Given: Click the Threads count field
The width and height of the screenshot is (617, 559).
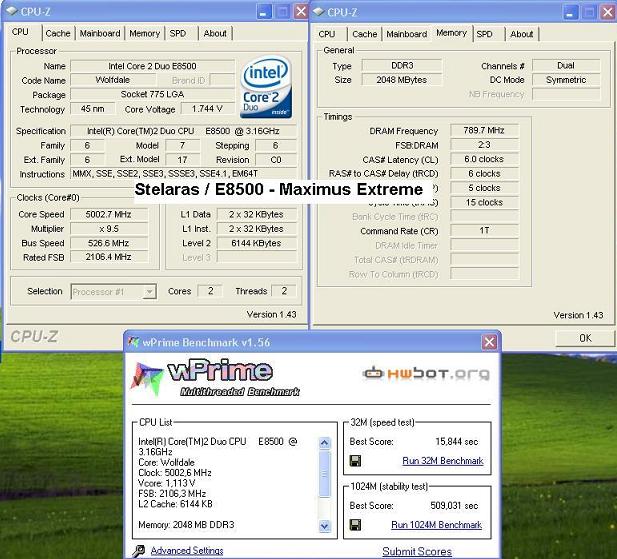Looking at the screenshot, I should [284, 291].
